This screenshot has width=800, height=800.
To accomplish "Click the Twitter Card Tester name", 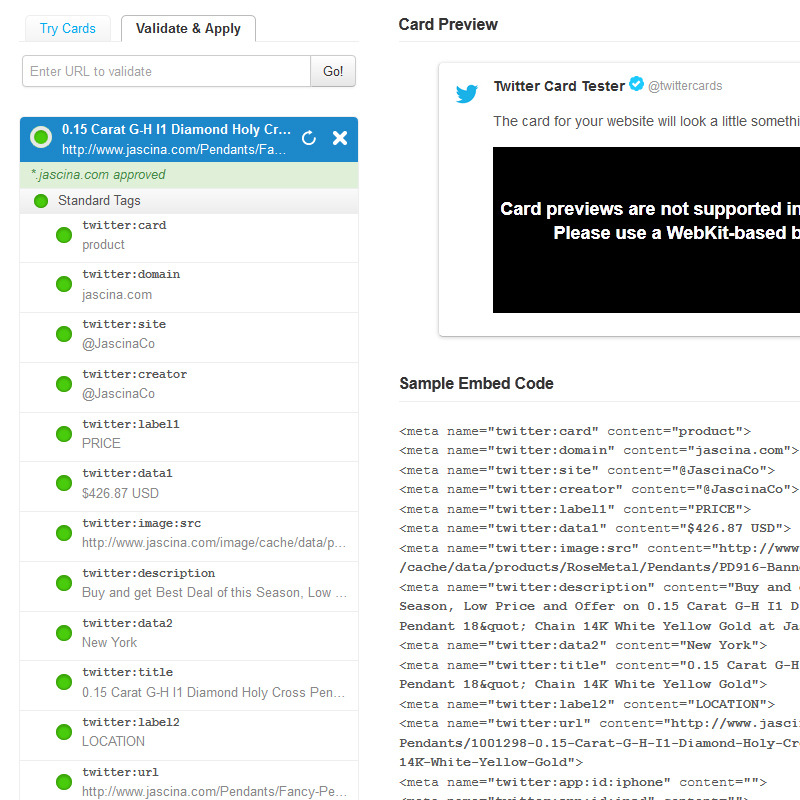I will [x=559, y=86].
